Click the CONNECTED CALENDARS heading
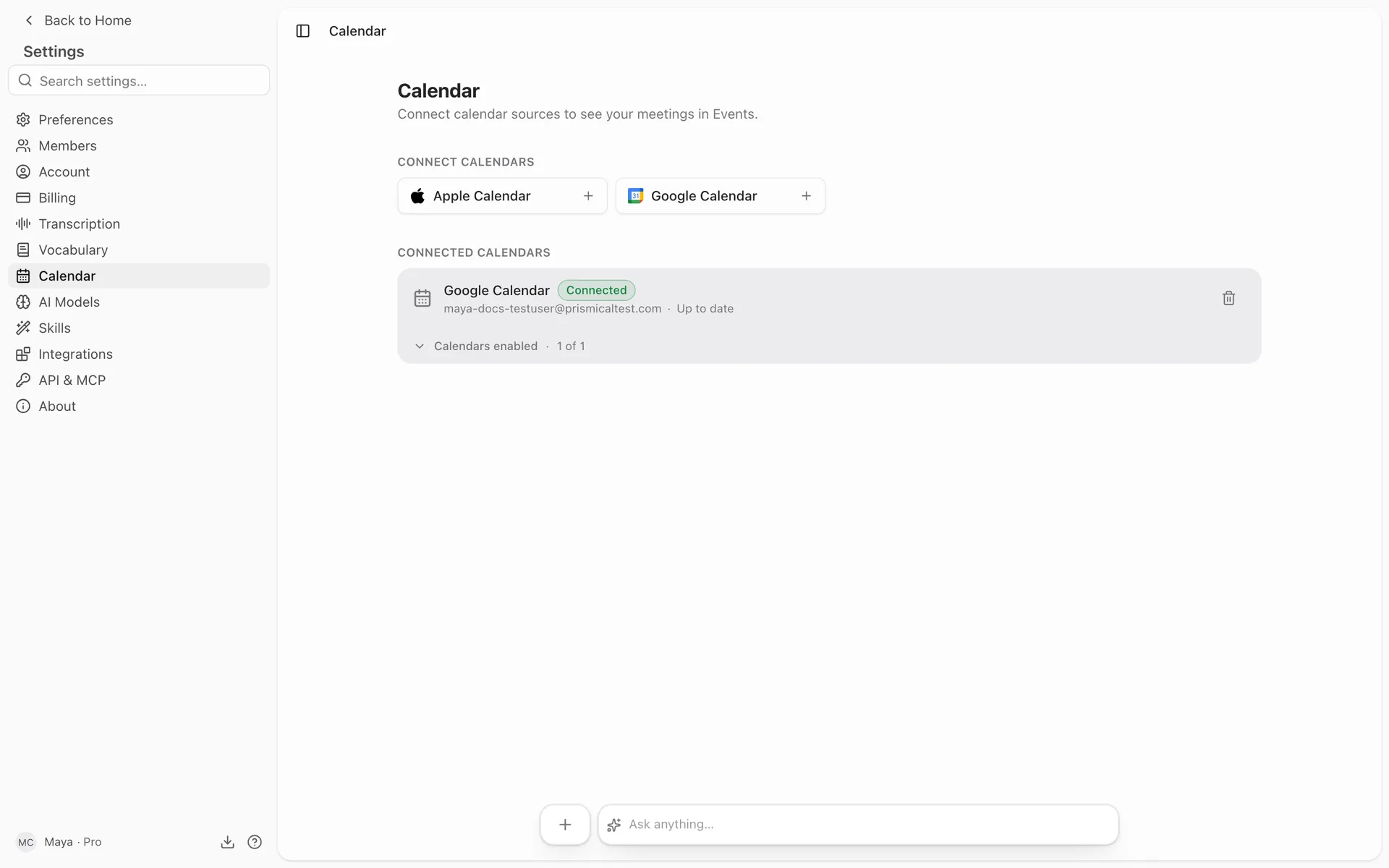Image resolution: width=1389 pixels, height=868 pixels. (474, 252)
